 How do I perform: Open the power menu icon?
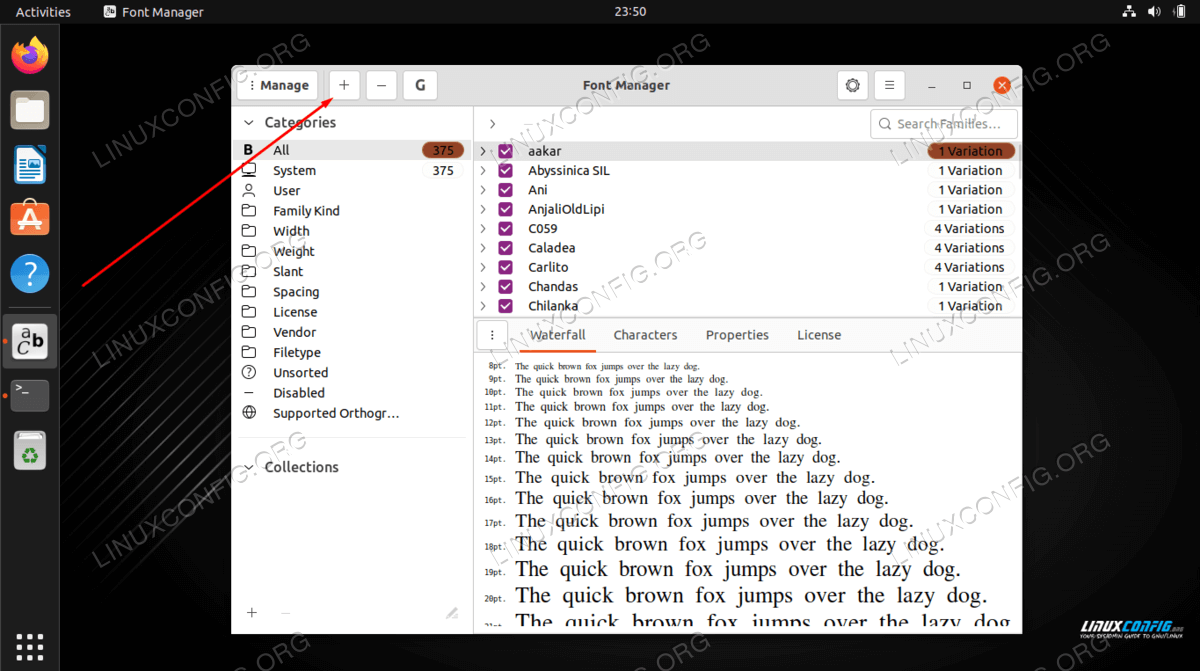coord(1179,12)
